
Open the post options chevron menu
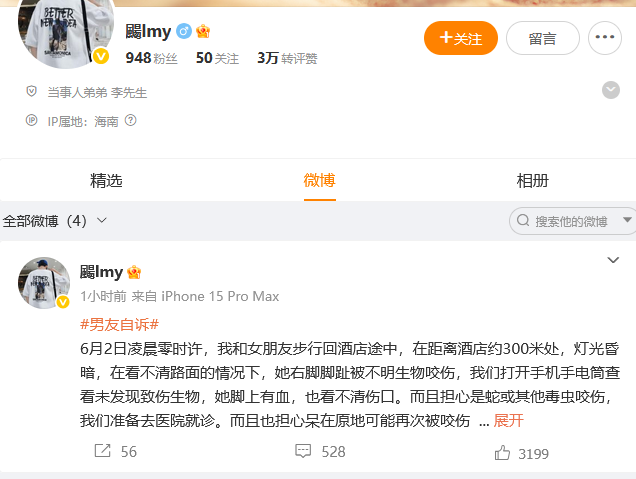(613, 260)
